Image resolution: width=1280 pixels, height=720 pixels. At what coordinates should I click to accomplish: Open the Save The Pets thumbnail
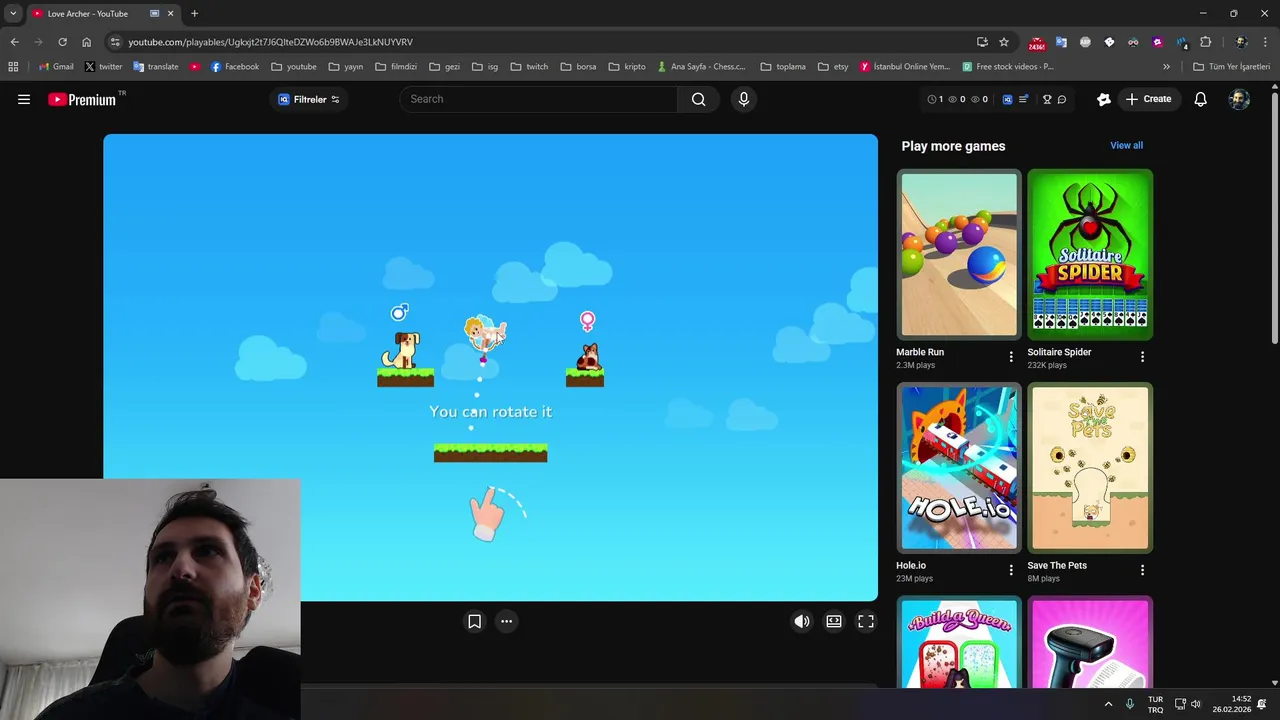pos(1090,468)
